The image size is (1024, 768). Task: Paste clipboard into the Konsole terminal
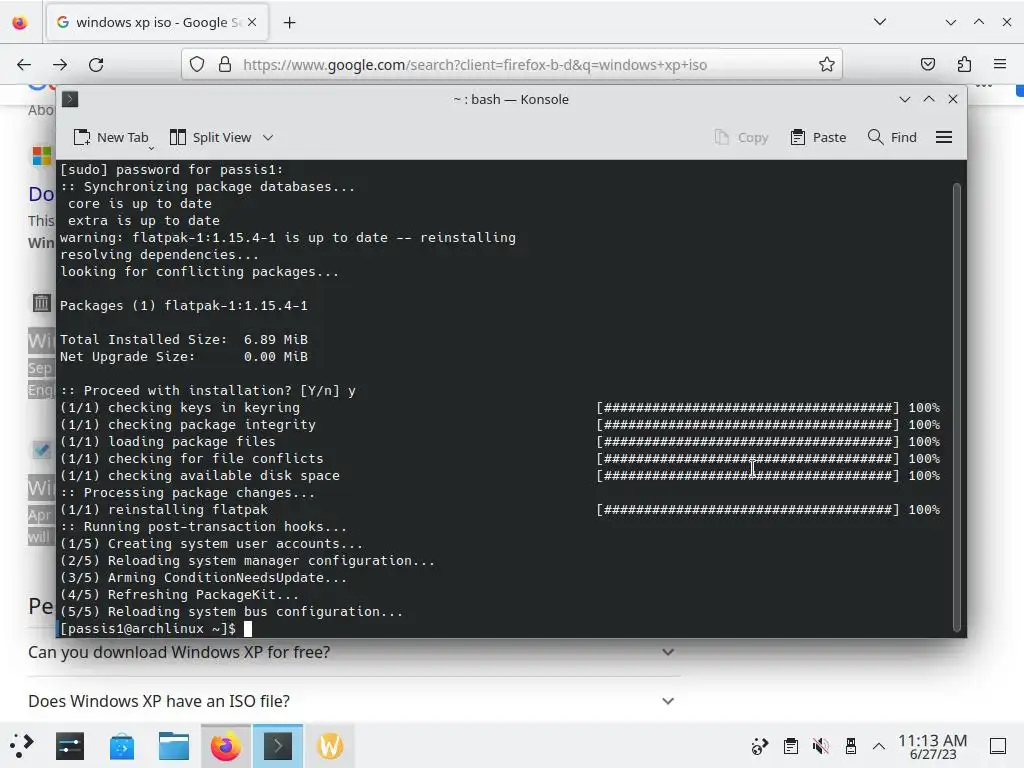[x=818, y=137]
